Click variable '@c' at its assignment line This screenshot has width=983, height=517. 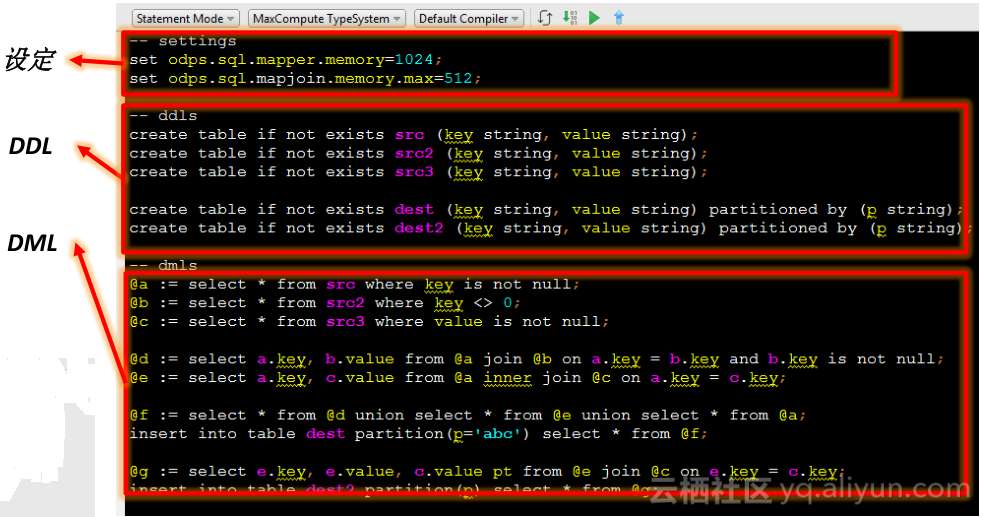[139, 322]
